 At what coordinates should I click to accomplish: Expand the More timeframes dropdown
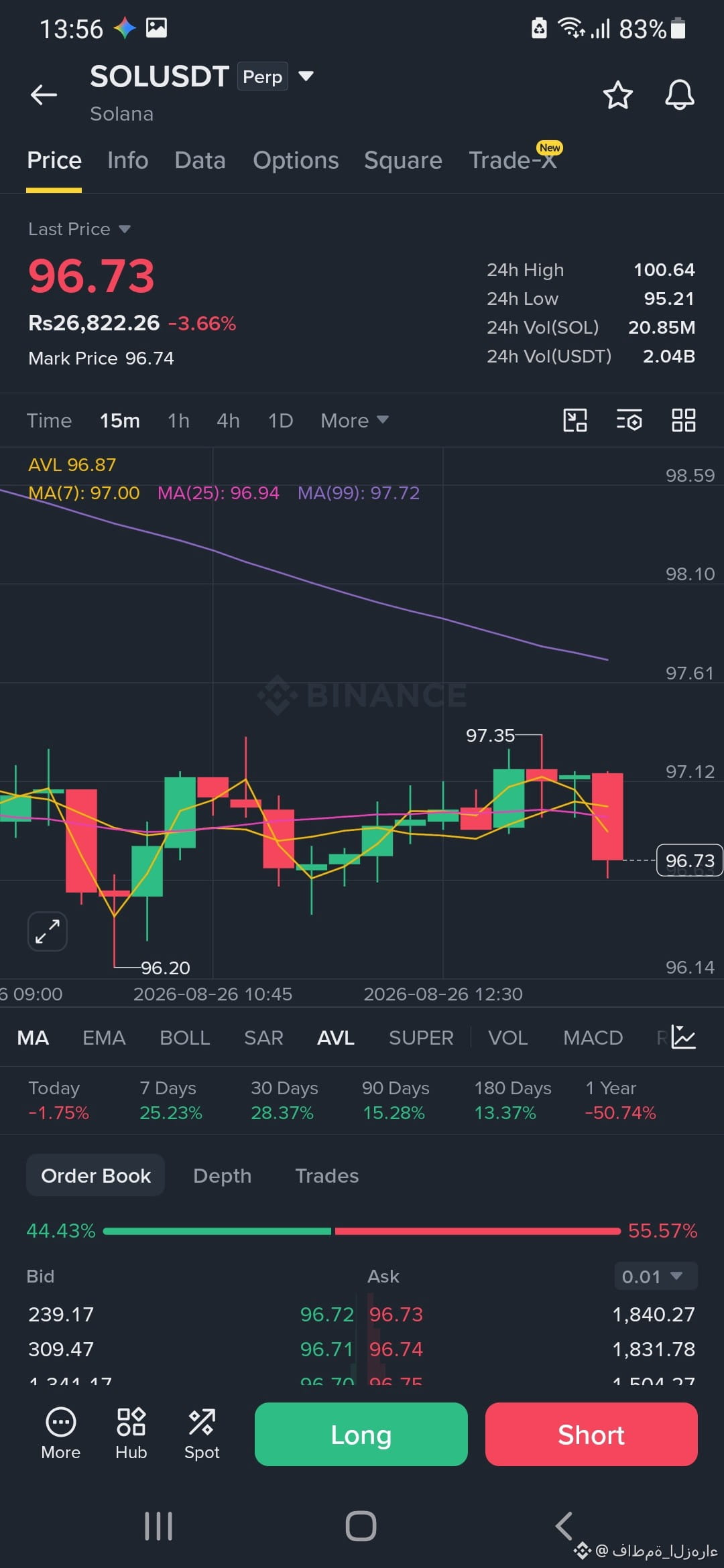coord(355,420)
